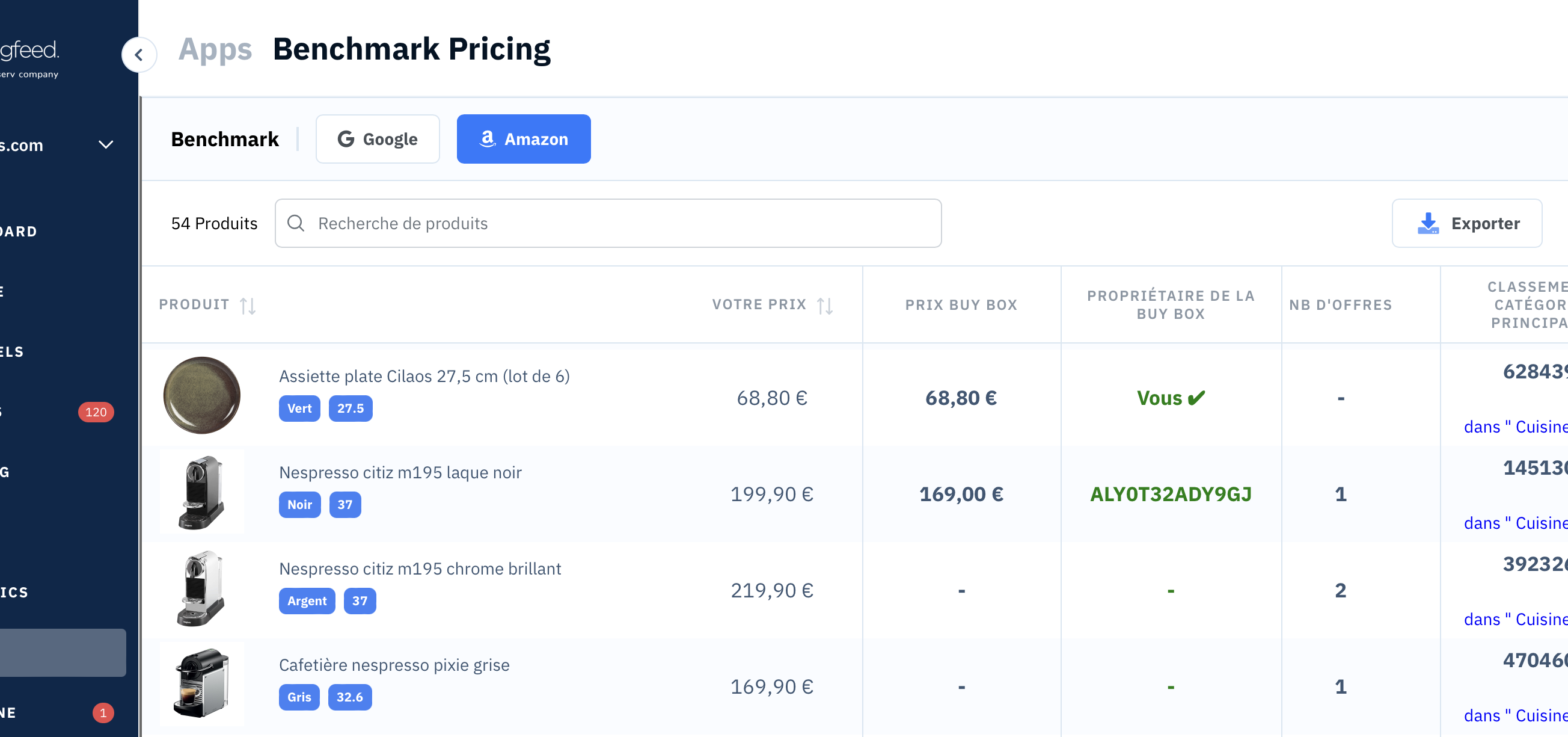The image size is (1568, 737).
Task: Click the Amazon logo icon
Action: tap(488, 139)
